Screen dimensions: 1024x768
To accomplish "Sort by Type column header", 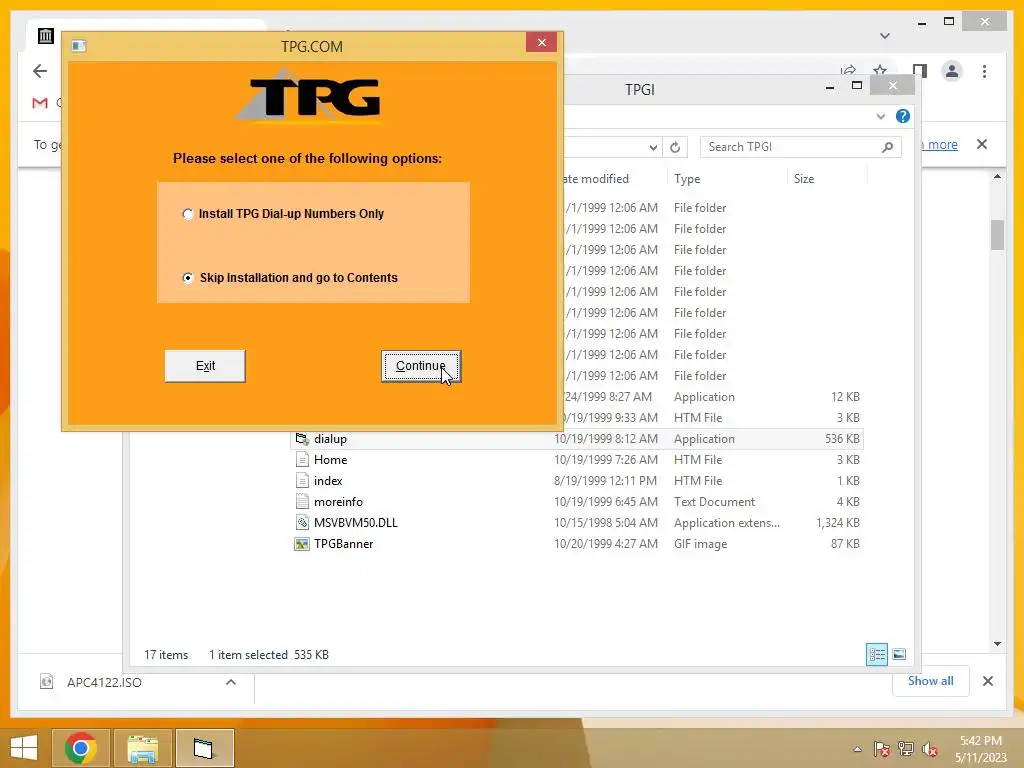I will coord(687,179).
